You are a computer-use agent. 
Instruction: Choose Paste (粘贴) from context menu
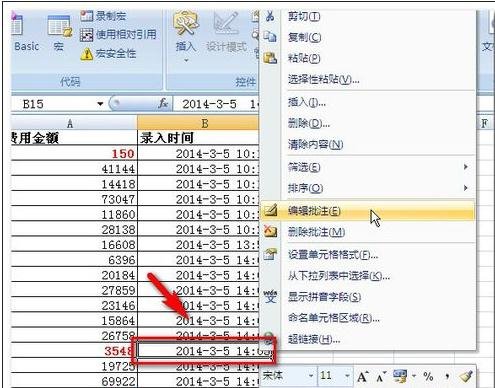[368, 58]
